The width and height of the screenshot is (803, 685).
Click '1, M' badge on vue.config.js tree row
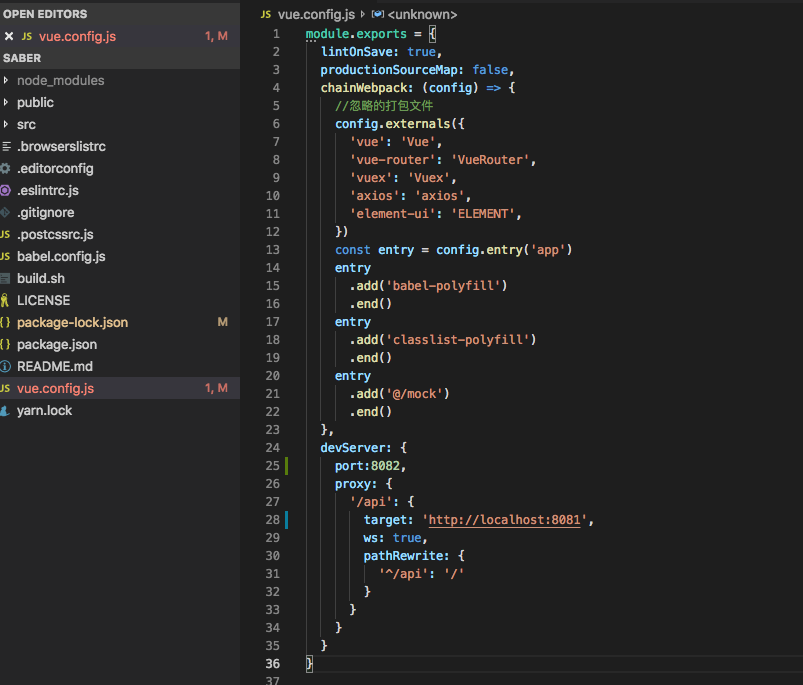(216, 388)
